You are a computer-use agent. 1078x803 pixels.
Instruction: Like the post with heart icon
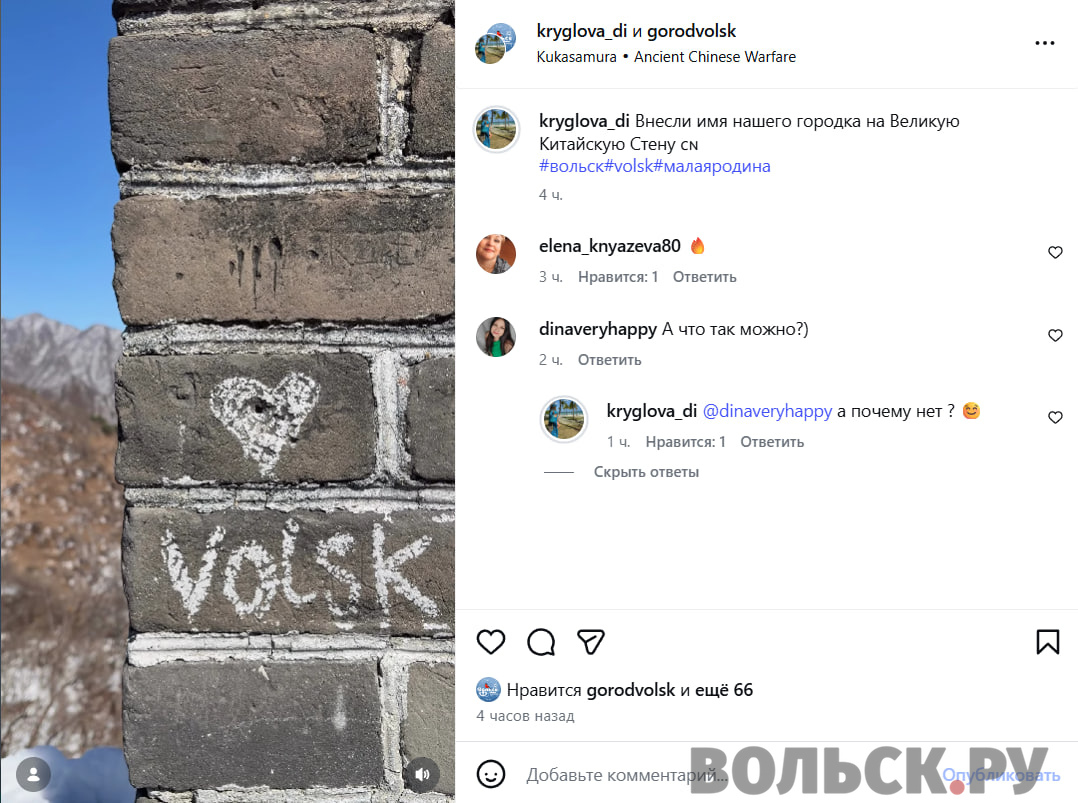coord(491,642)
